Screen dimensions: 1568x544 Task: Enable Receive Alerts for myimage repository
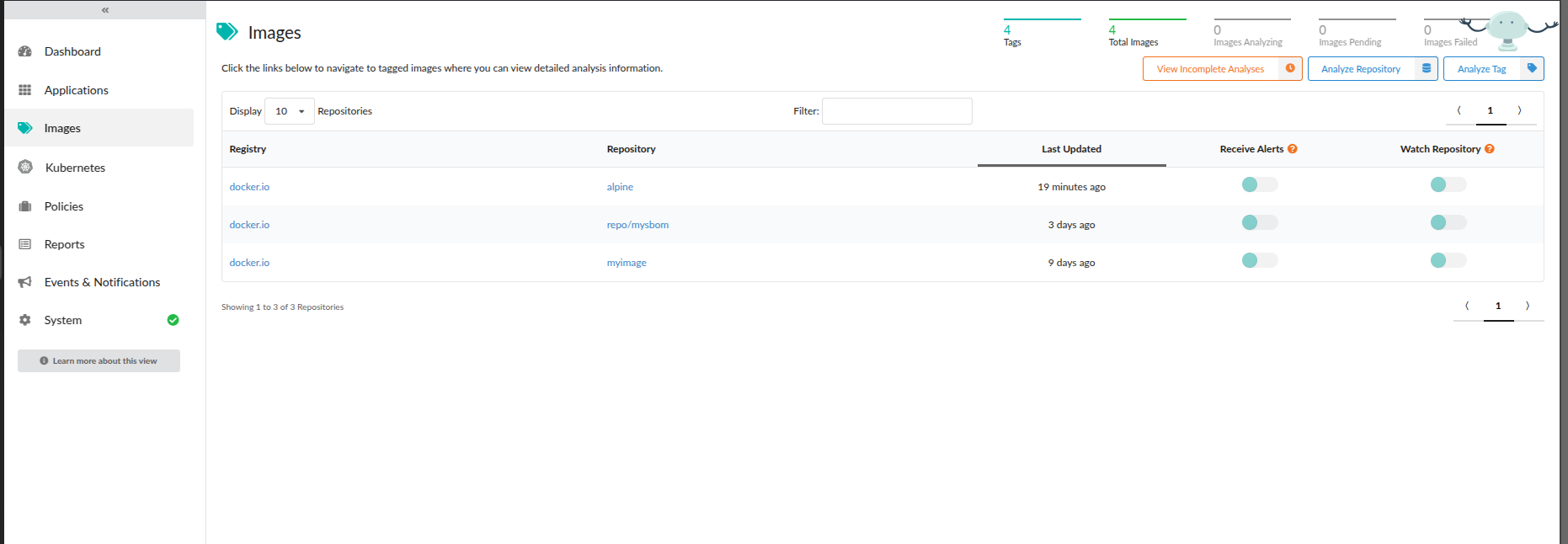[1259, 260]
